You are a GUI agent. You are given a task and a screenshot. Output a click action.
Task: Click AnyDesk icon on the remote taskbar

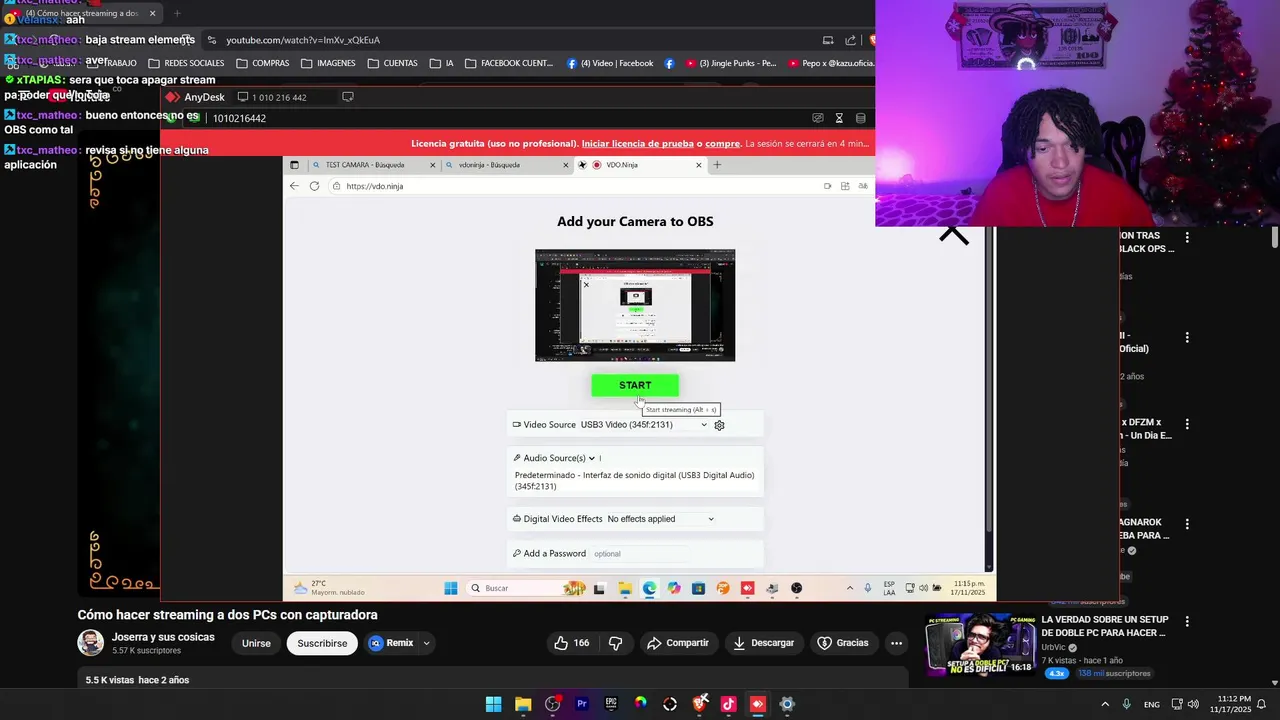(x=747, y=588)
